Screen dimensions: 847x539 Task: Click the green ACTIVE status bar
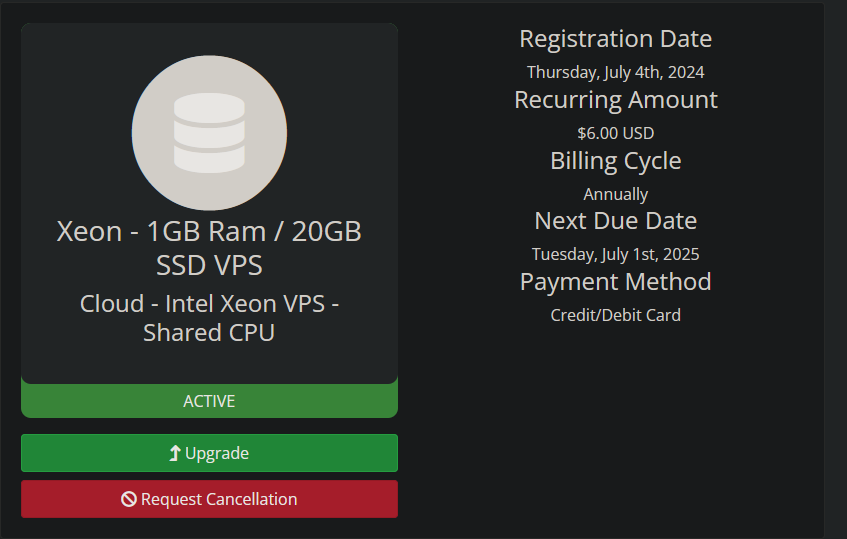[x=209, y=401]
